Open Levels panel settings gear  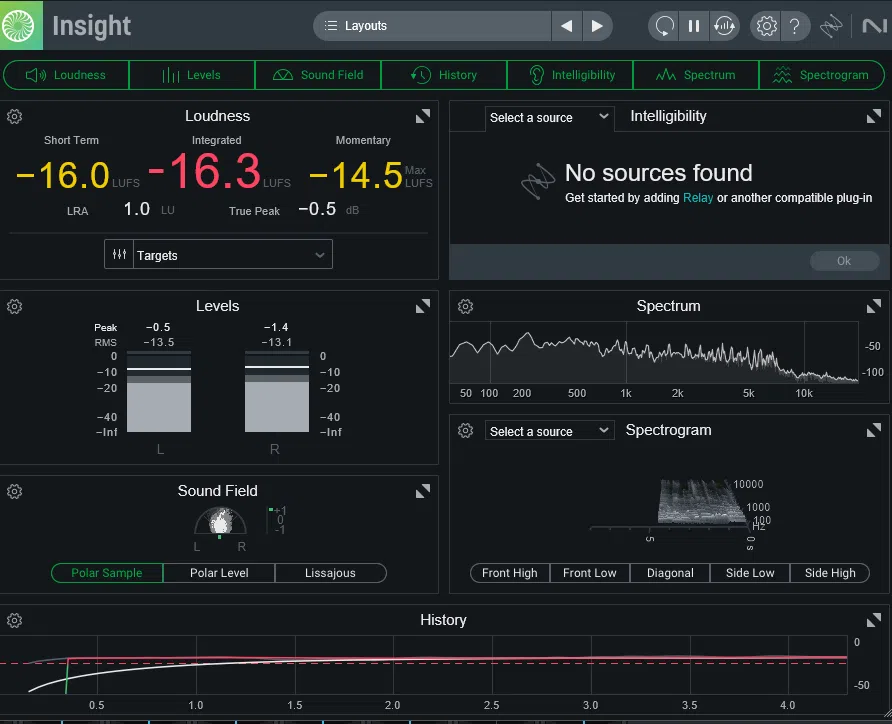click(x=14, y=307)
